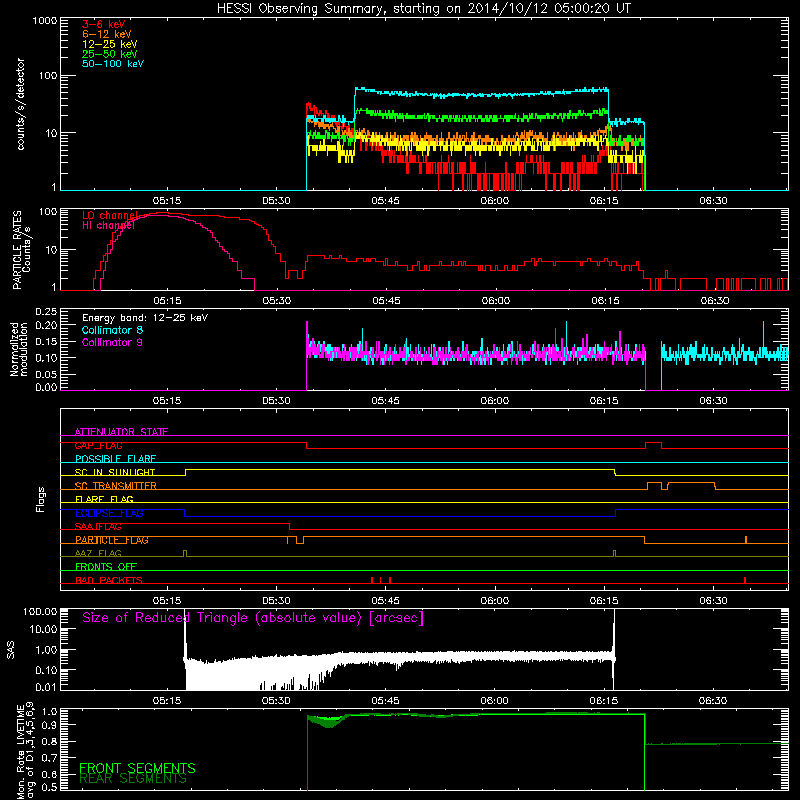Select the 50-100 keV legend label
The image size is (800, 800).
(113, 64)
